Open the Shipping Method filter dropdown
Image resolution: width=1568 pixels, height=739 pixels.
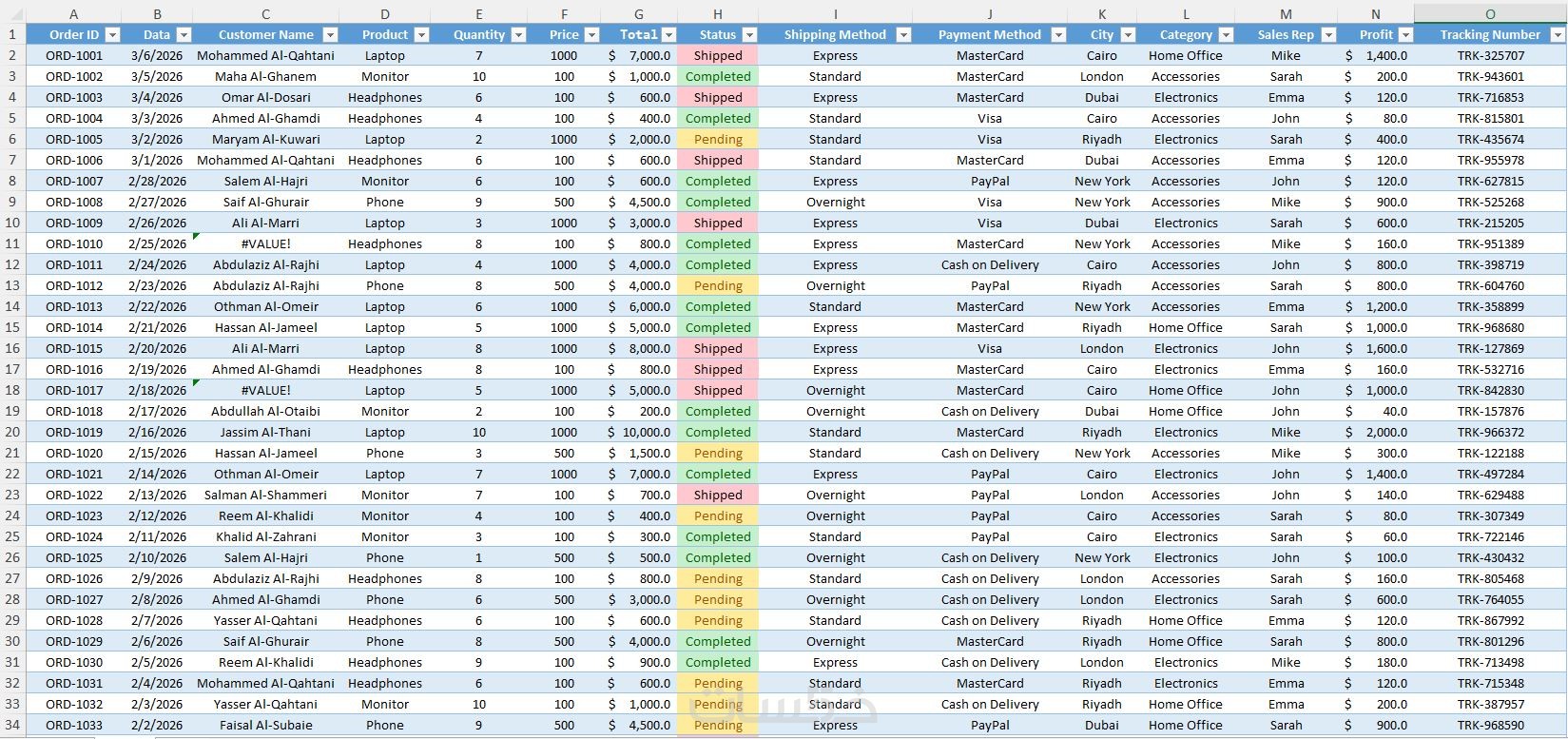[903, 34]
